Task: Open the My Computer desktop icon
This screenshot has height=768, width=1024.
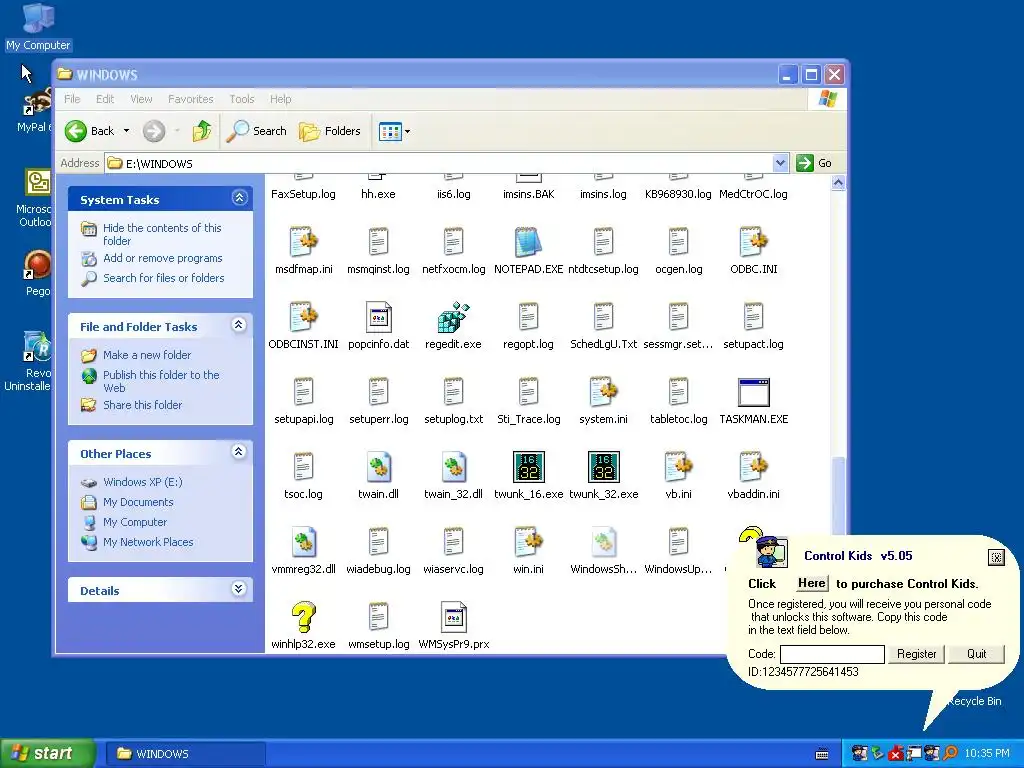Action: pos(38,26)
